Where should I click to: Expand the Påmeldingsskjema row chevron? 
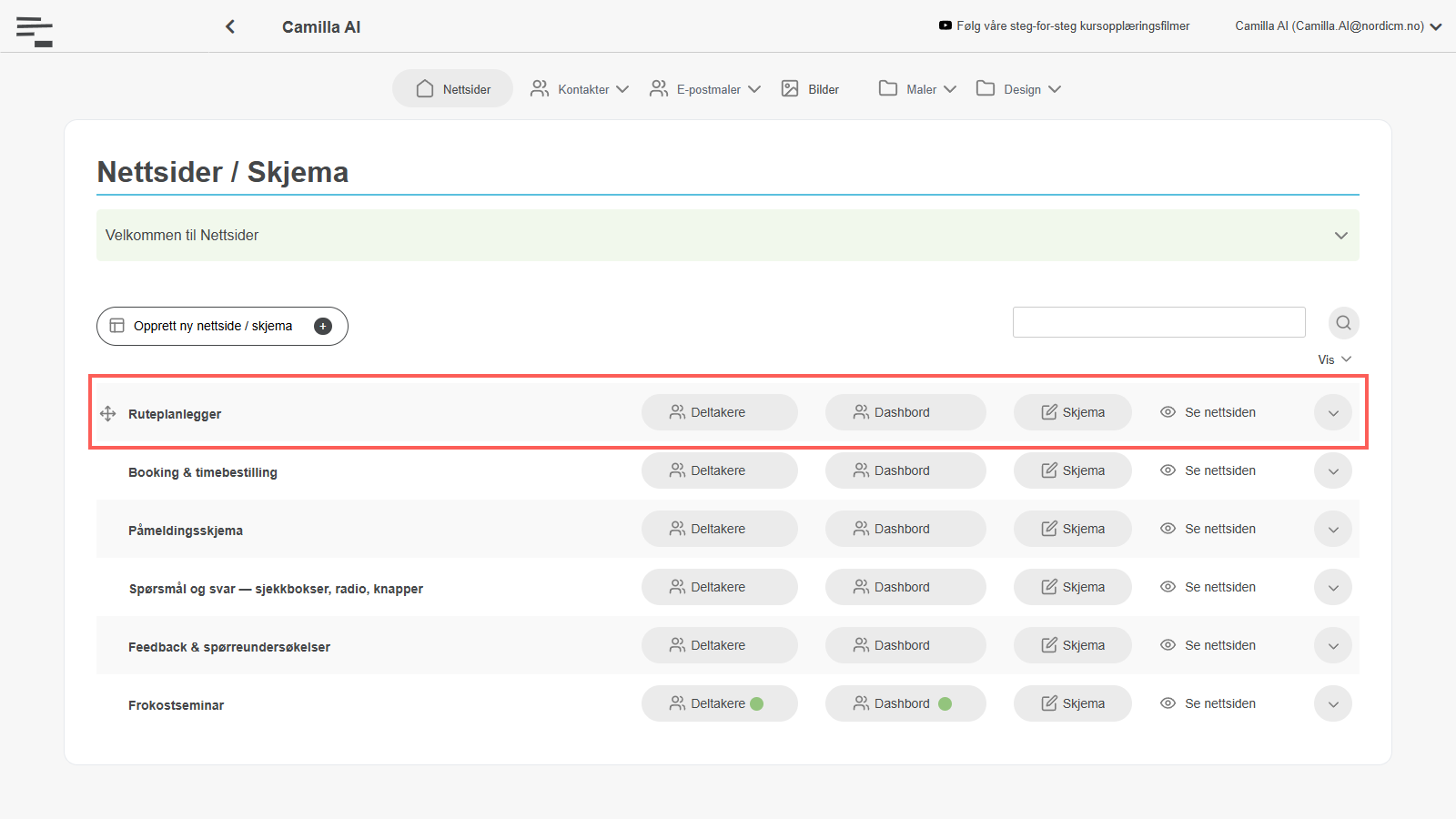tap(1333, 530)
